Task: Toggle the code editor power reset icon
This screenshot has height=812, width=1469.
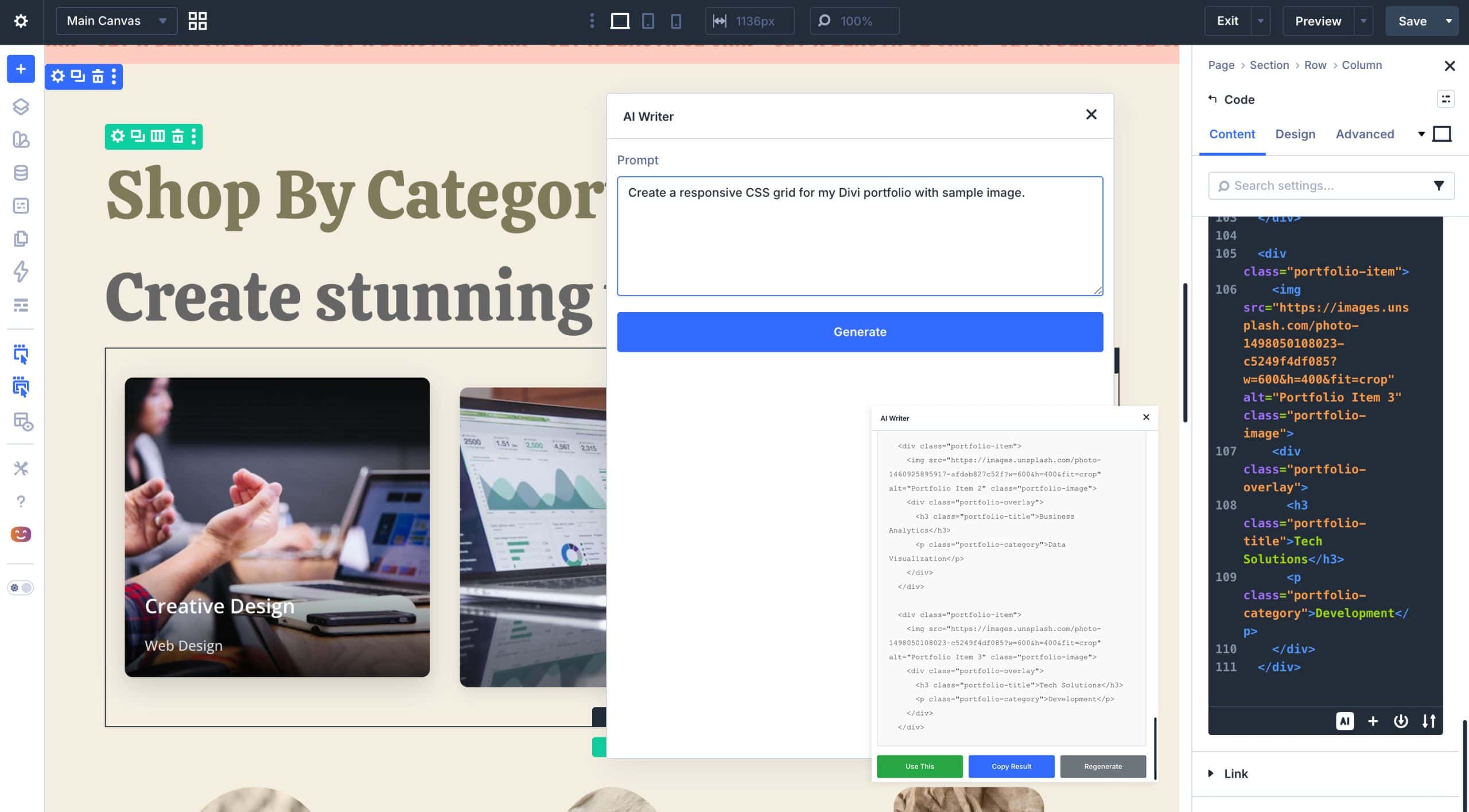Action: 1401,721
